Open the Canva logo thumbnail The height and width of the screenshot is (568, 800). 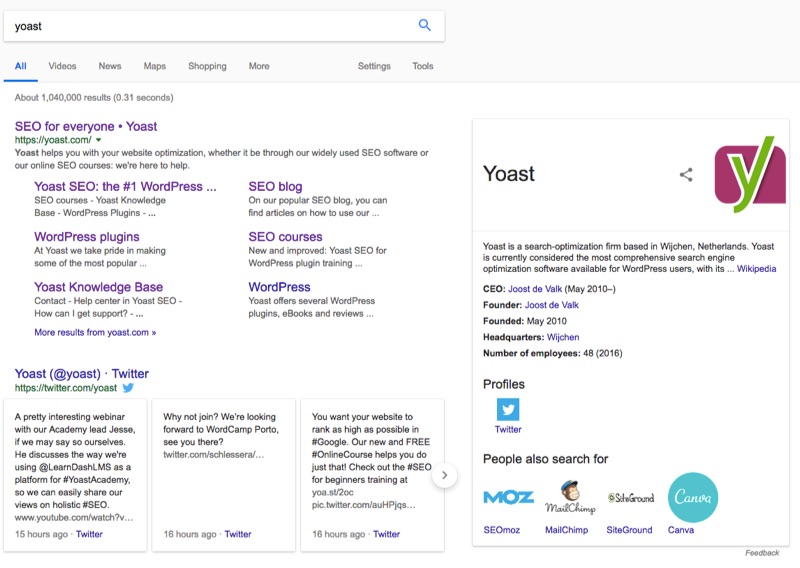tap(693, 497)
